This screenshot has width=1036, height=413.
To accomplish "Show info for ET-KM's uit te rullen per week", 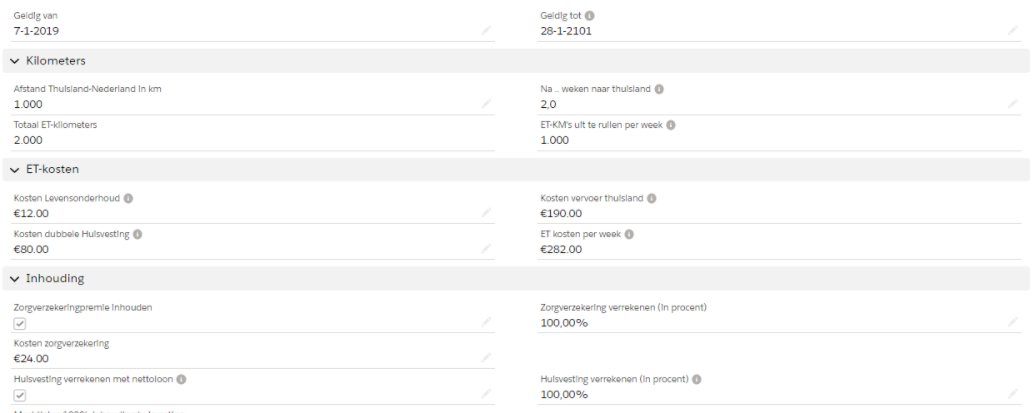I will [671, 125].
